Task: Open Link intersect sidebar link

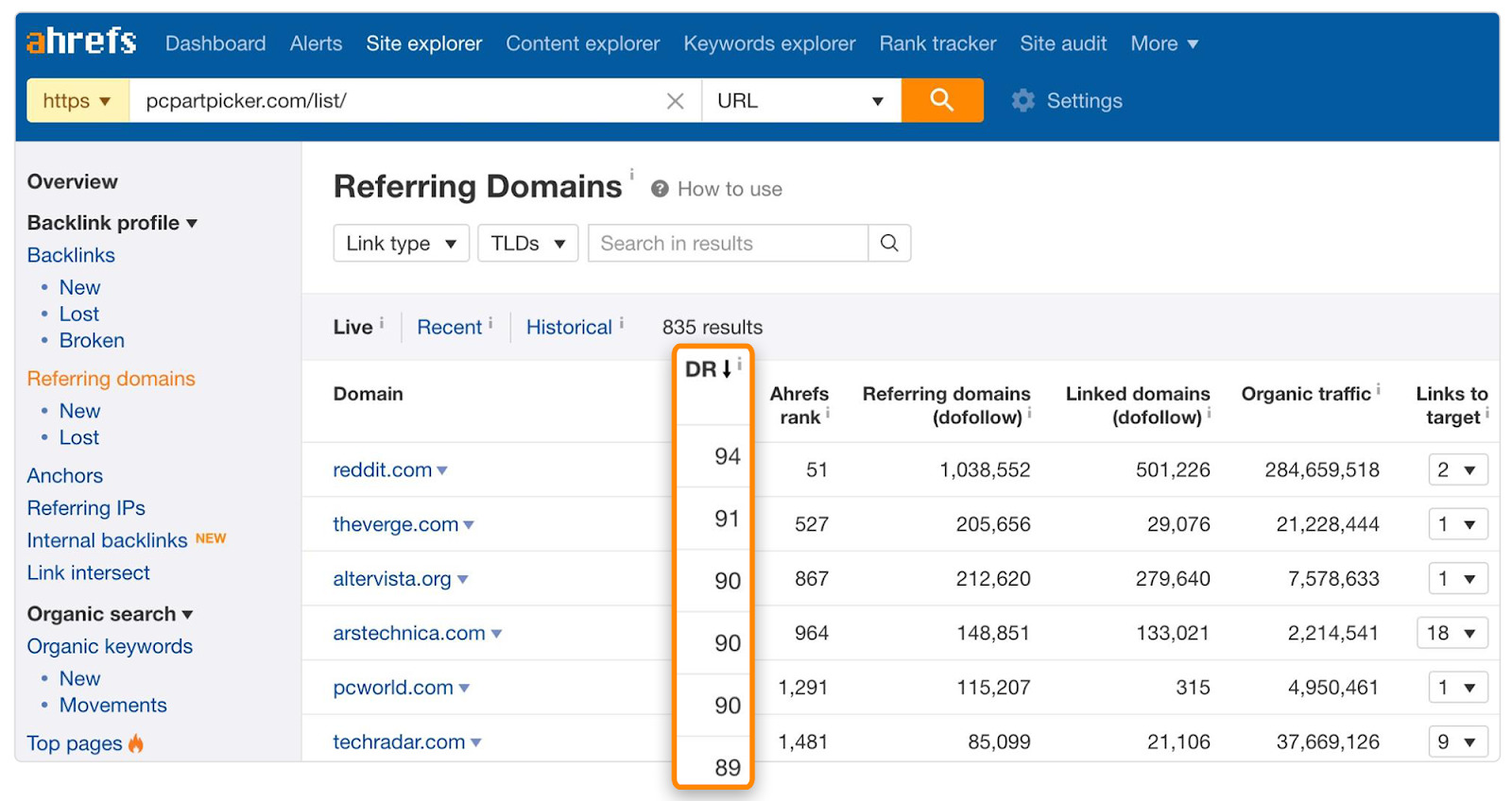Action: coord(89,572)
